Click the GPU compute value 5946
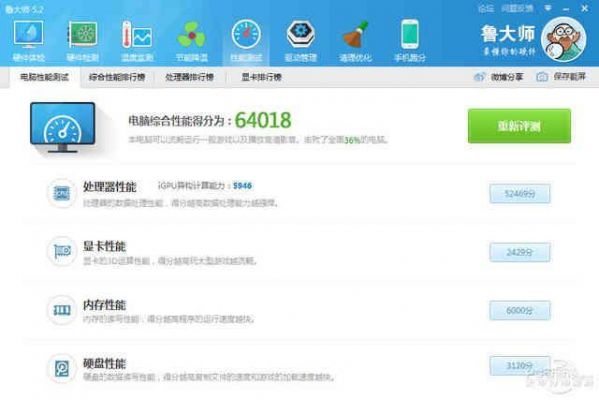 242,186
